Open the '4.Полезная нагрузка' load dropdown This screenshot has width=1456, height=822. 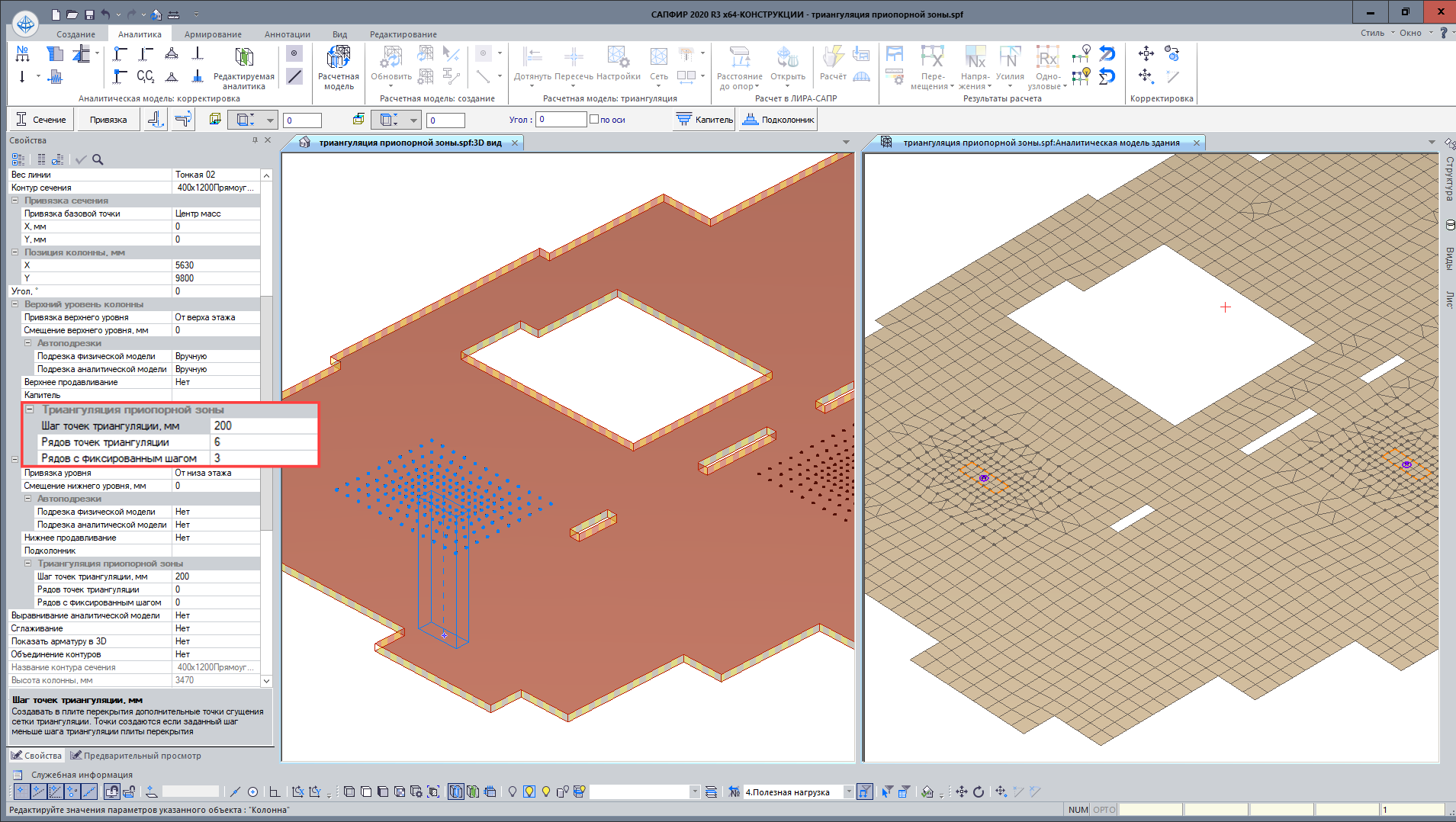point(848,792)
